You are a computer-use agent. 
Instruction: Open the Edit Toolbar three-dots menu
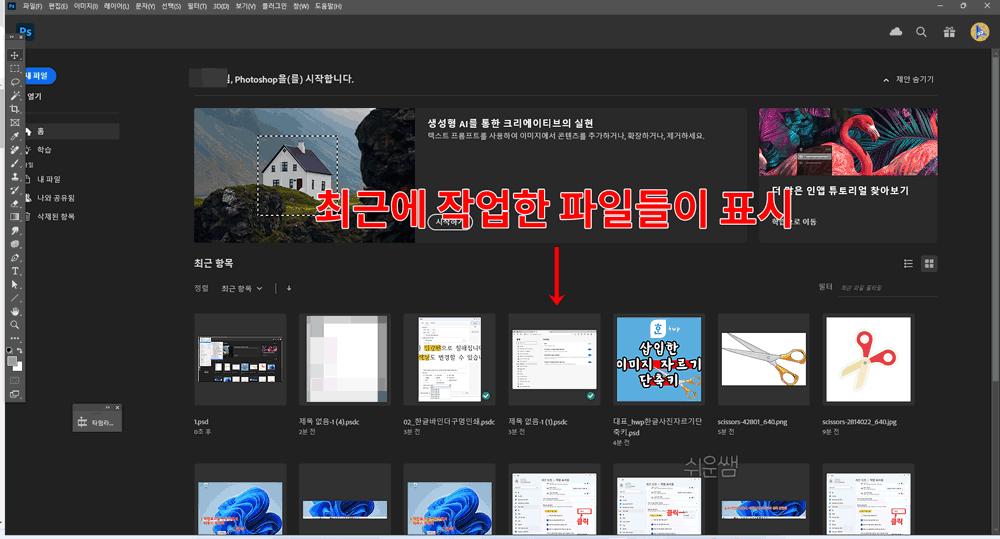click(15, 338)
